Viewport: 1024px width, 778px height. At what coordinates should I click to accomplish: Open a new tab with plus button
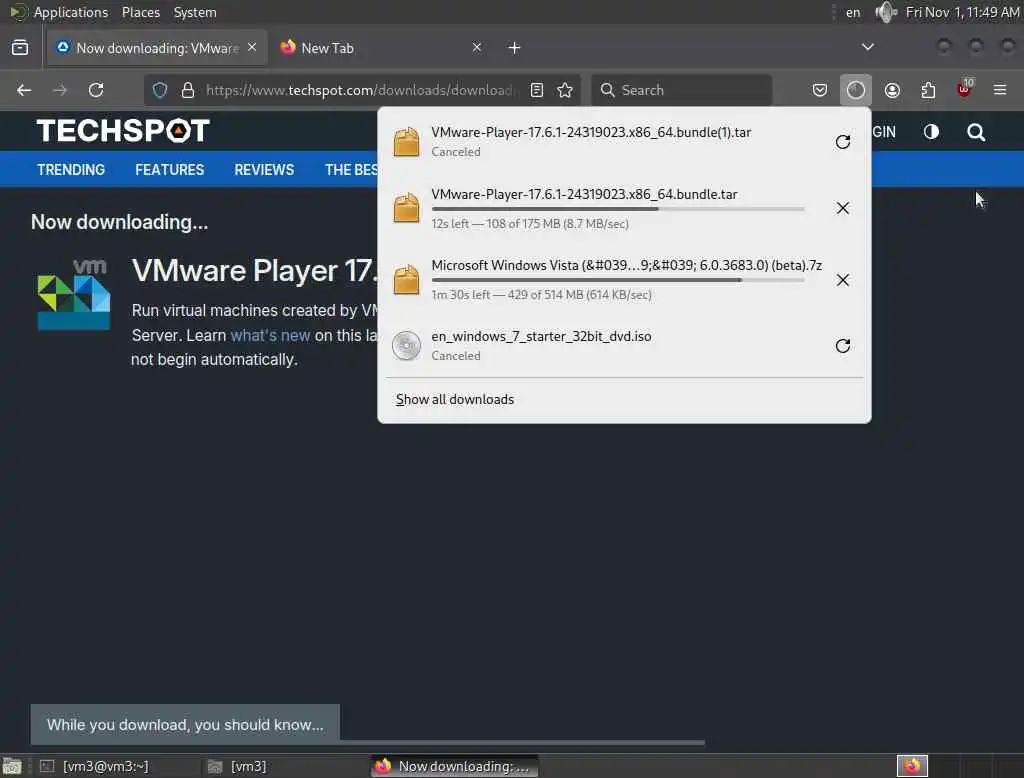pos(515,48)
